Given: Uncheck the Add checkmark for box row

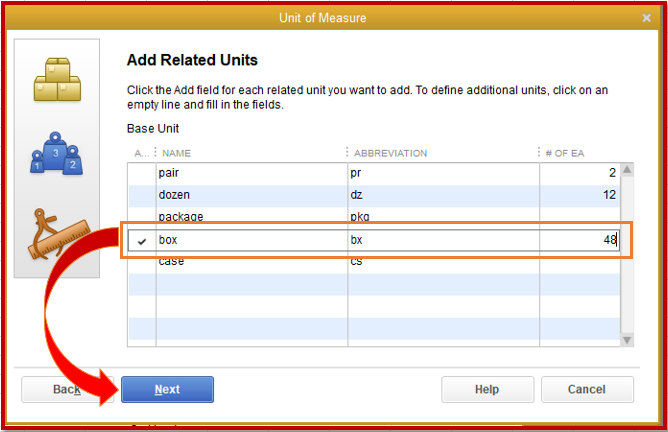Looking at the screenshot, I should [142, 241].
